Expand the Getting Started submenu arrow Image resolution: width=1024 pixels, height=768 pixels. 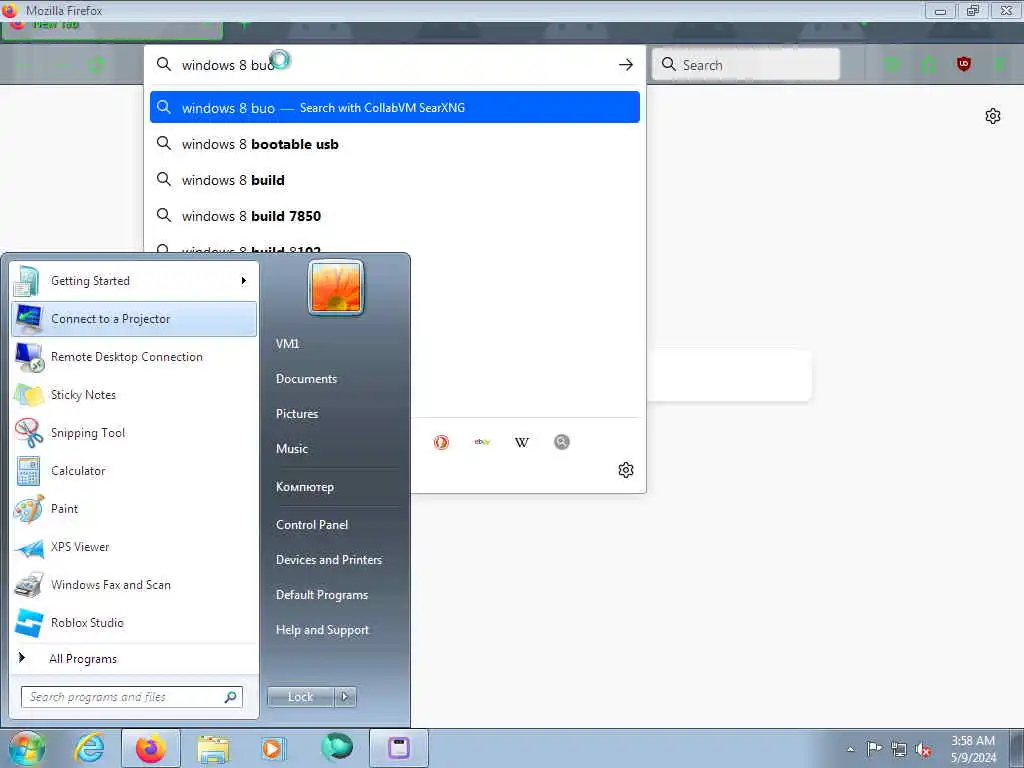click(x=244, y=281)
